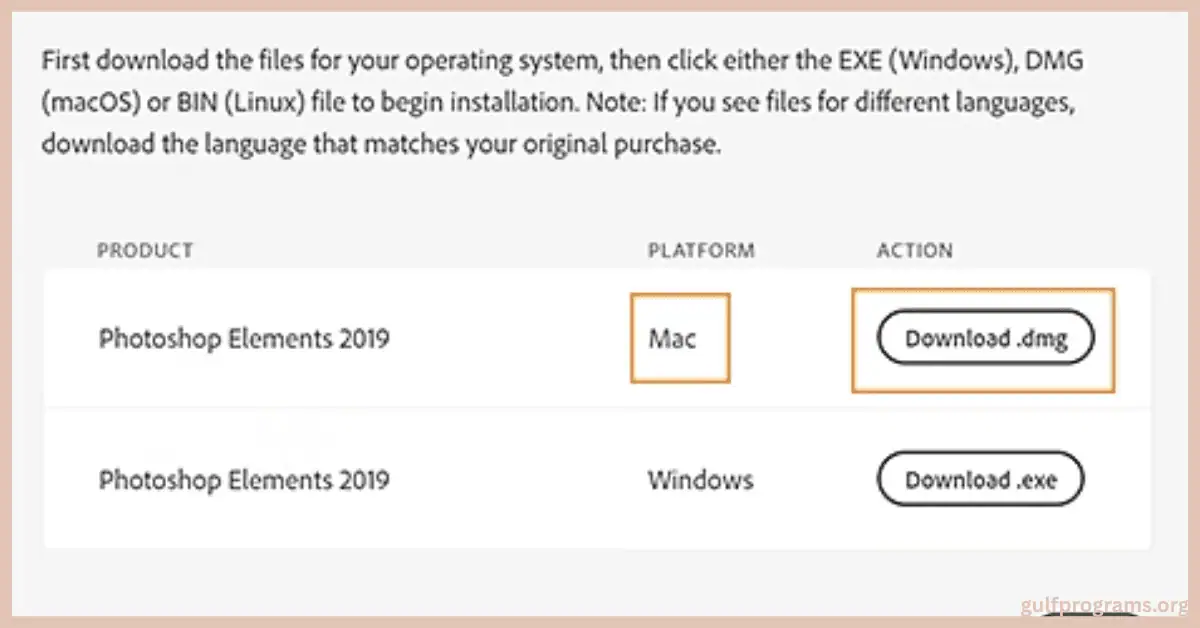Image resolution: width=1200 pixels, height=628 pixels.
Task: Select the highlighted Mac platform cell
Action: pyautogui.click(x=679, y=338)
